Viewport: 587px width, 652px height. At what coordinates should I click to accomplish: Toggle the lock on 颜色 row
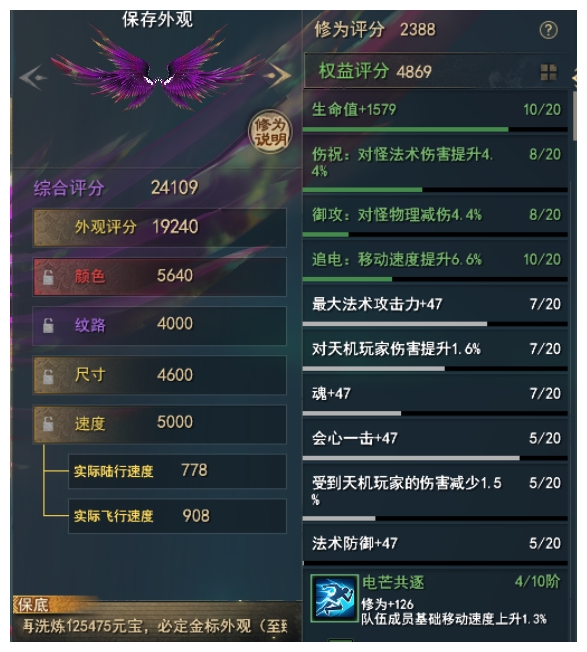(x=48, y=277)
